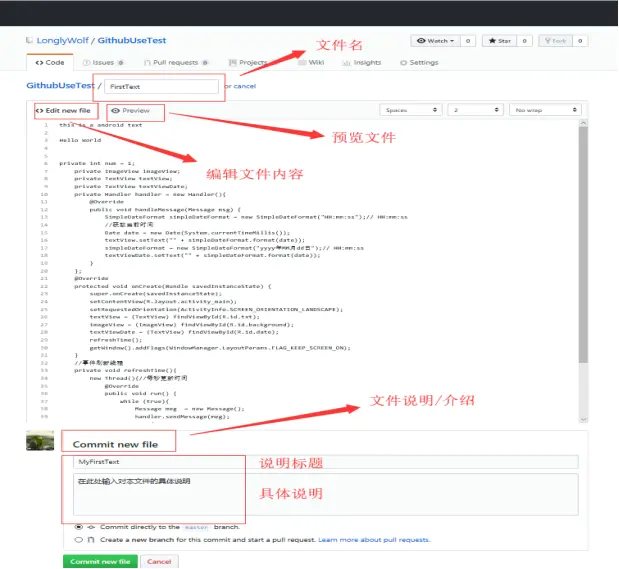This screenshot has width=619, height=569.
Task: Expand the Spaces indent mode dropdown
Action: coord(411,110)
